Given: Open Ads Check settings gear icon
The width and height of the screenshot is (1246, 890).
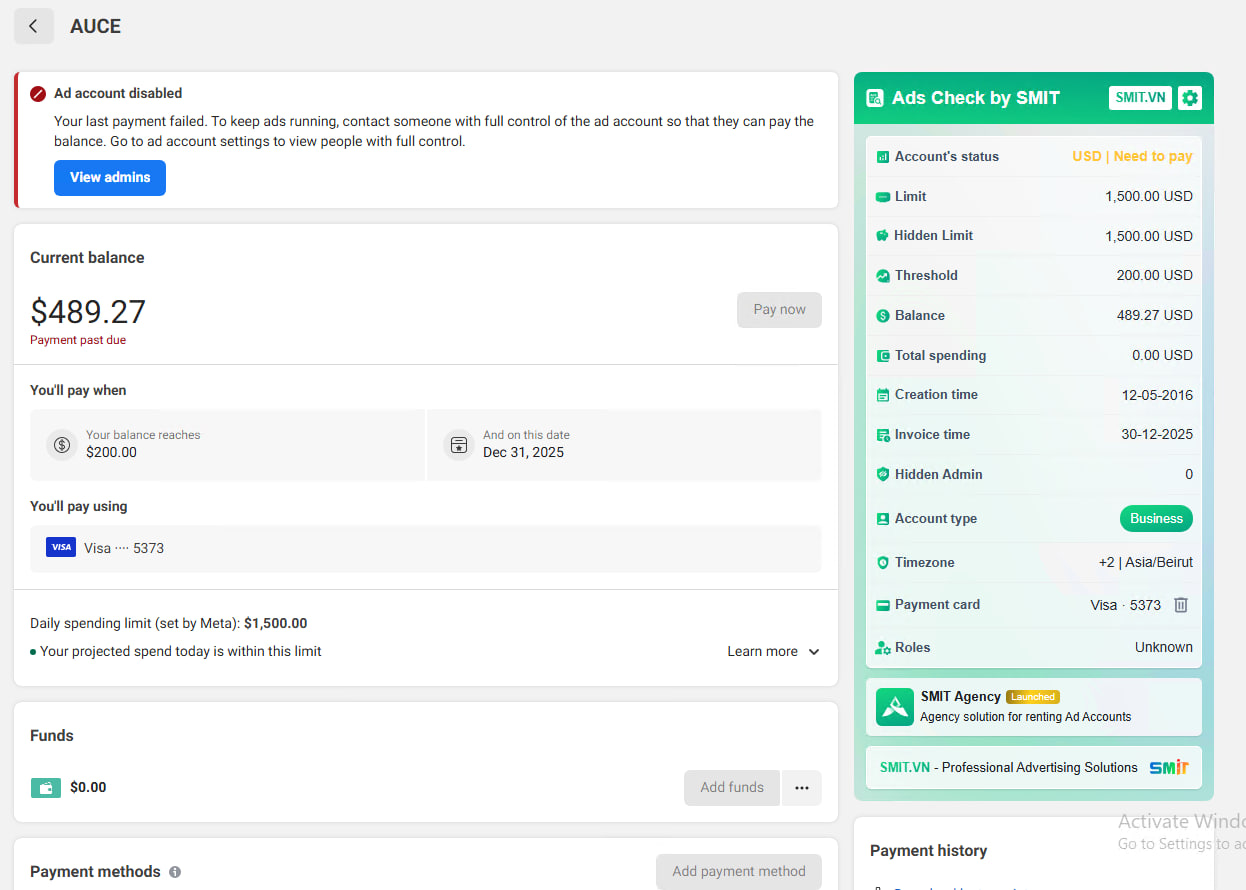Looking at the screenshot, I should [1189, 98].
